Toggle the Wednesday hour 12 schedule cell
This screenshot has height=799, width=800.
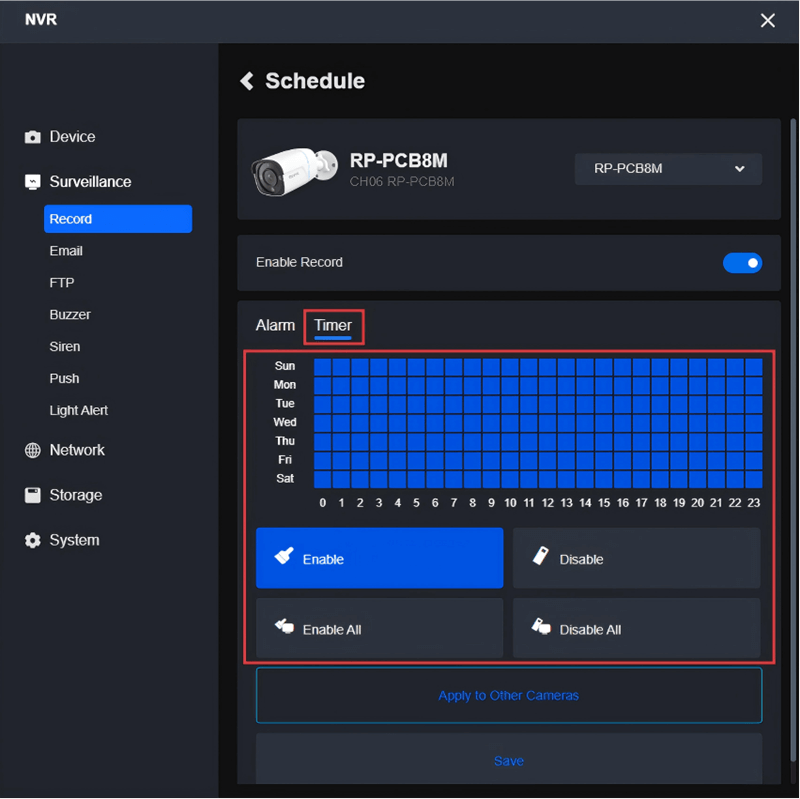(547, 423)
